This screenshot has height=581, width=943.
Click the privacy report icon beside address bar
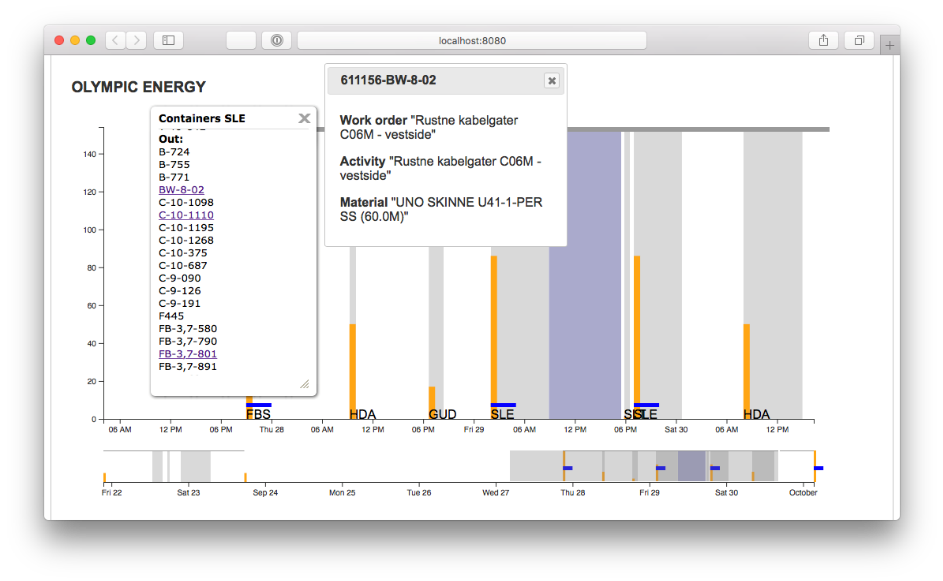(276, 40)
